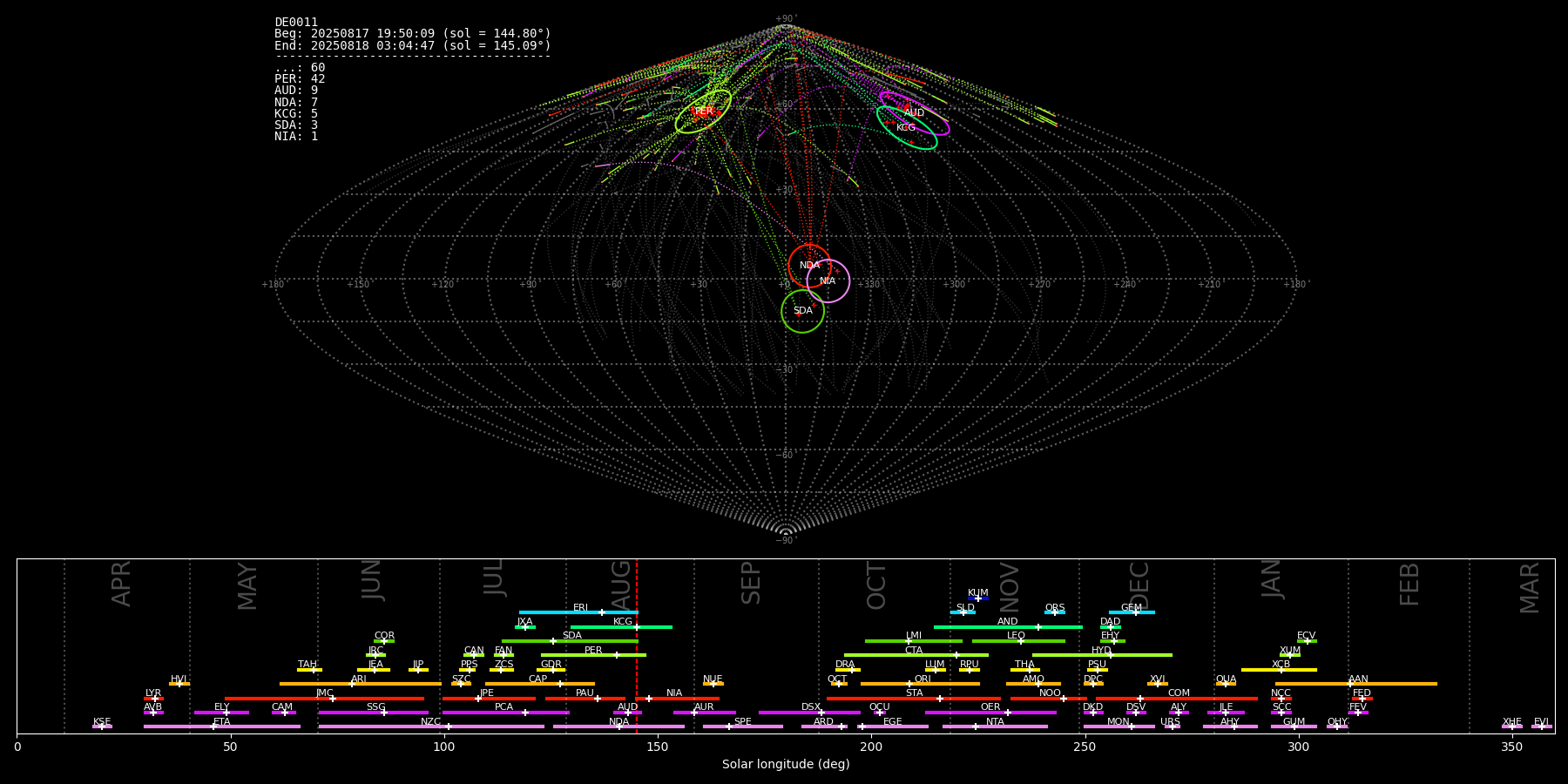Click the AUG month label in timeline
Screen dimensions: 1568x784
[x=621, y=584]
